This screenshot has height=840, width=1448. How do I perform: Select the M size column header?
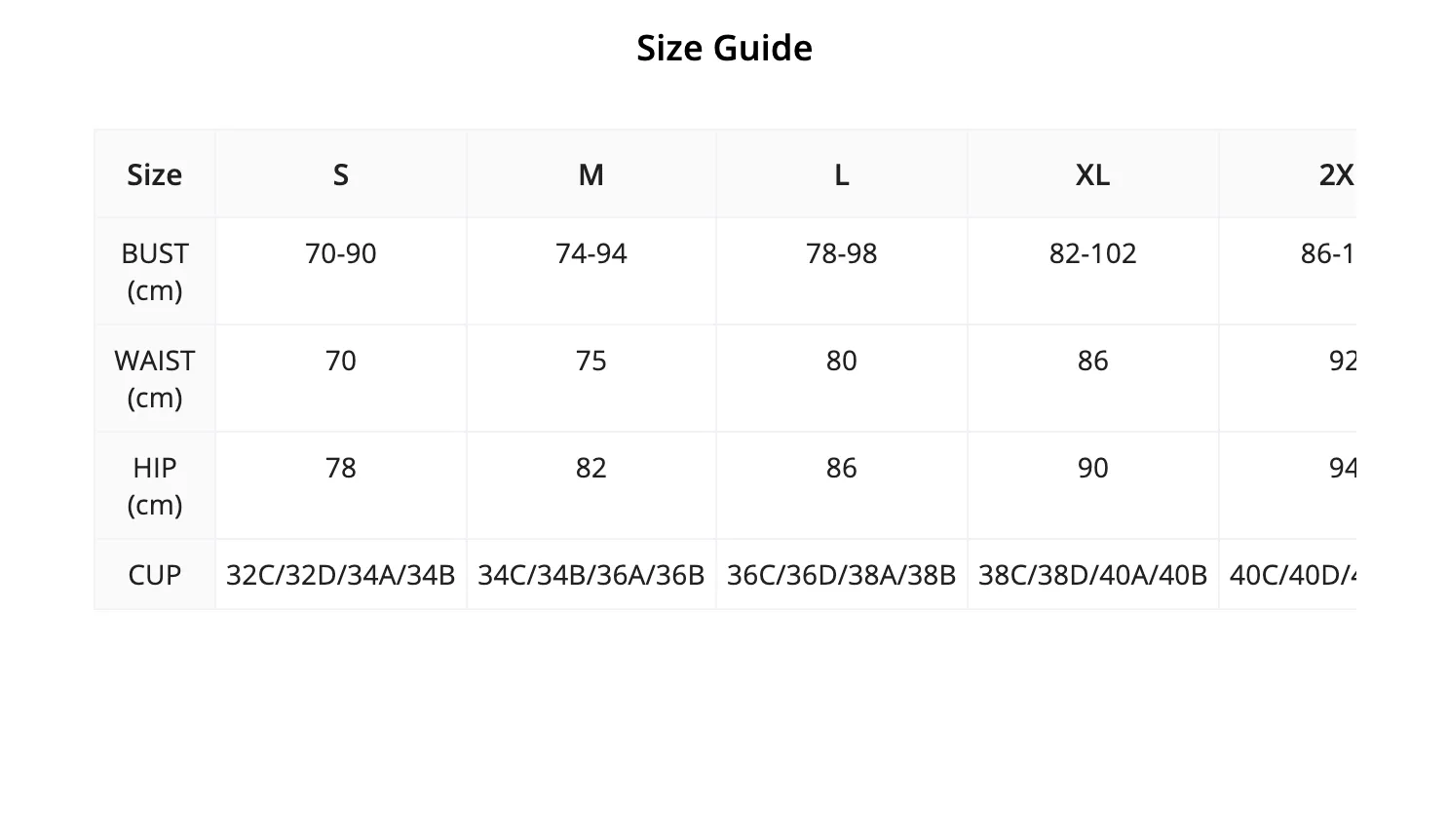click(x=591, y=174)
